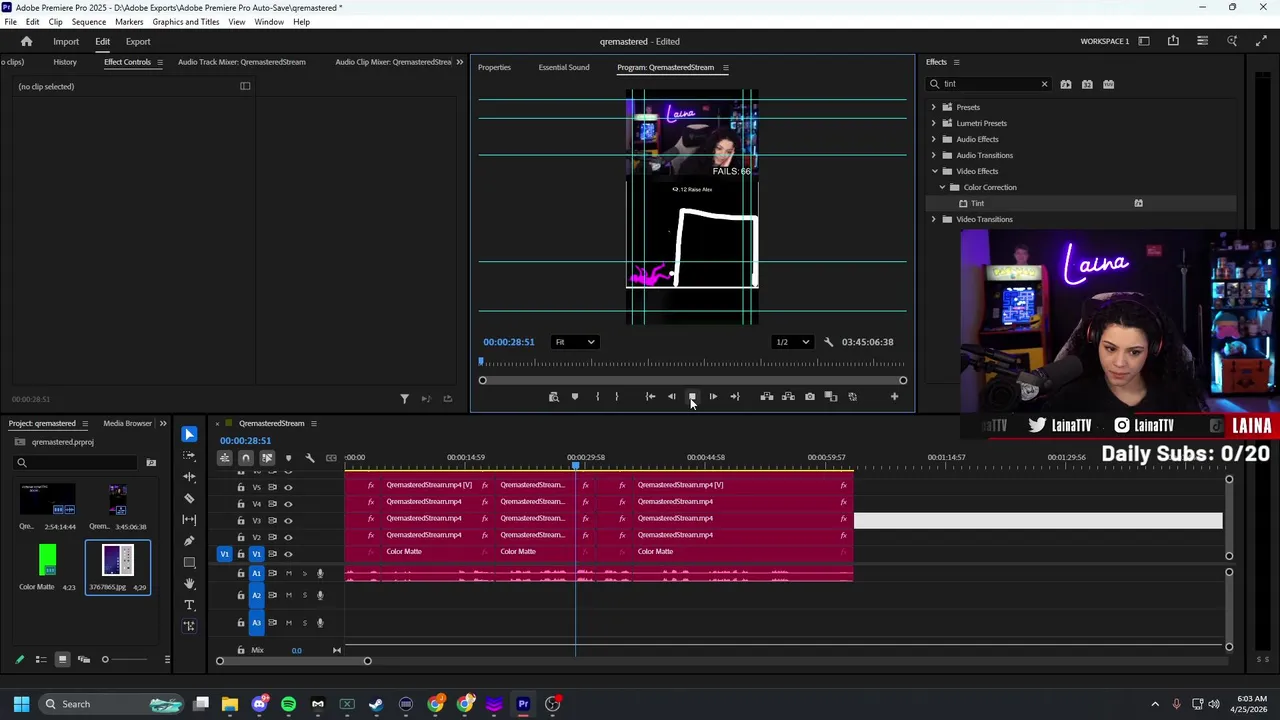Expand the Audio Effects folder
The width and height of the screenshot is (1280, 720).
click(x=934, y=139)
